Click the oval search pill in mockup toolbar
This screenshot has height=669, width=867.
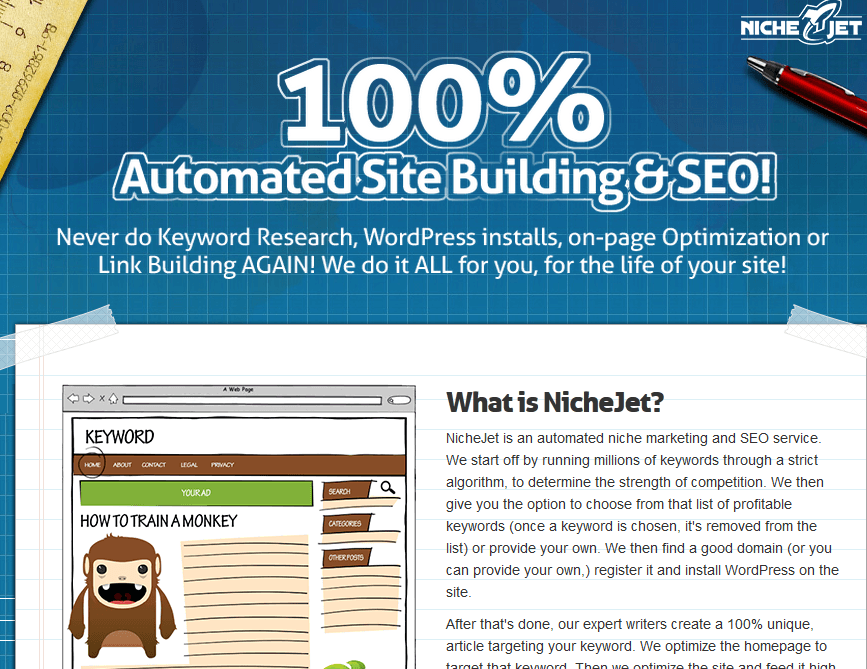(399, 400)
